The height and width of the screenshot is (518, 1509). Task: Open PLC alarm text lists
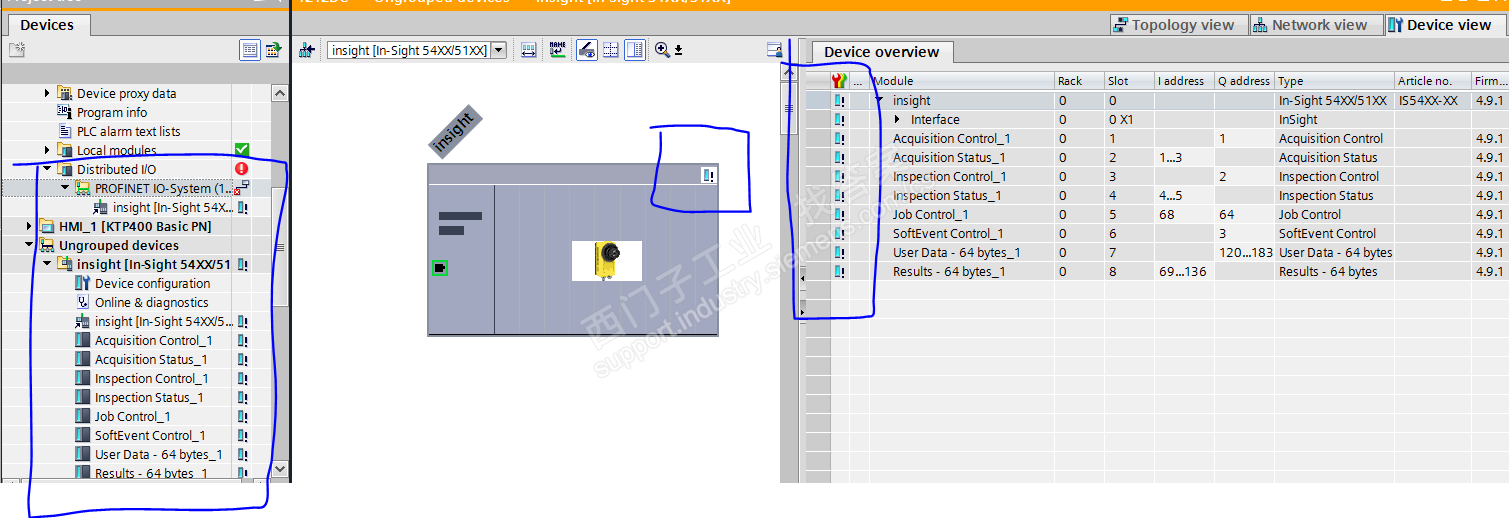pos(129,131)
